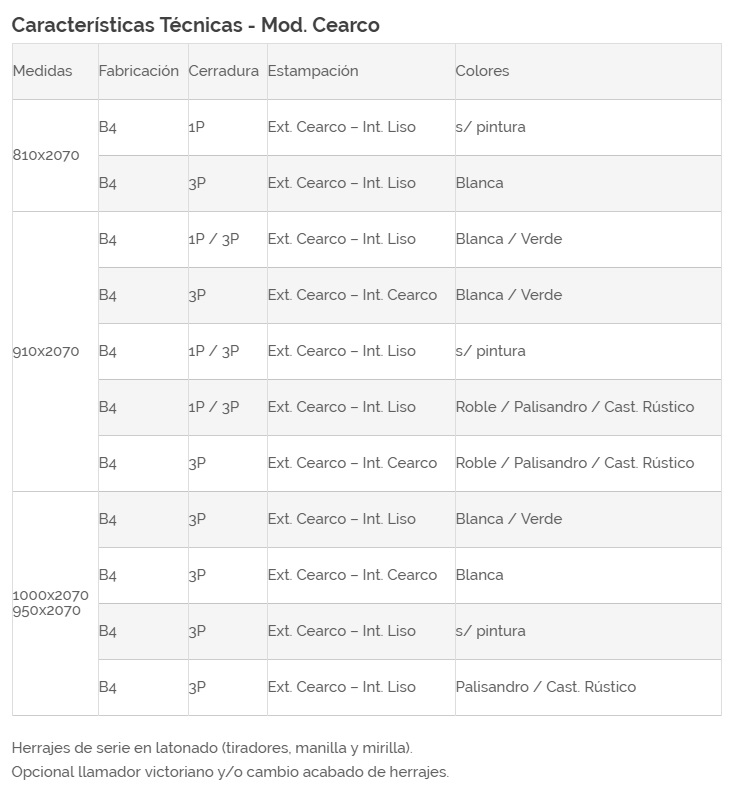The image size is (738, 807).
Task: Click the '810x2070' measurement cell
Action: [x=46, y=155]
